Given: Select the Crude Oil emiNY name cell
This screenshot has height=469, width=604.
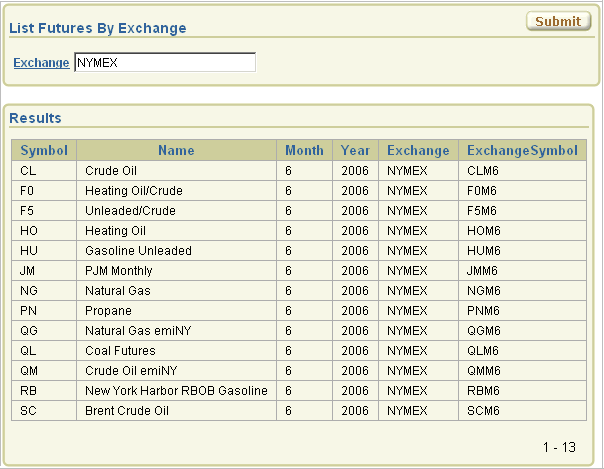Looking at the screenshot, I should (176, 371).
